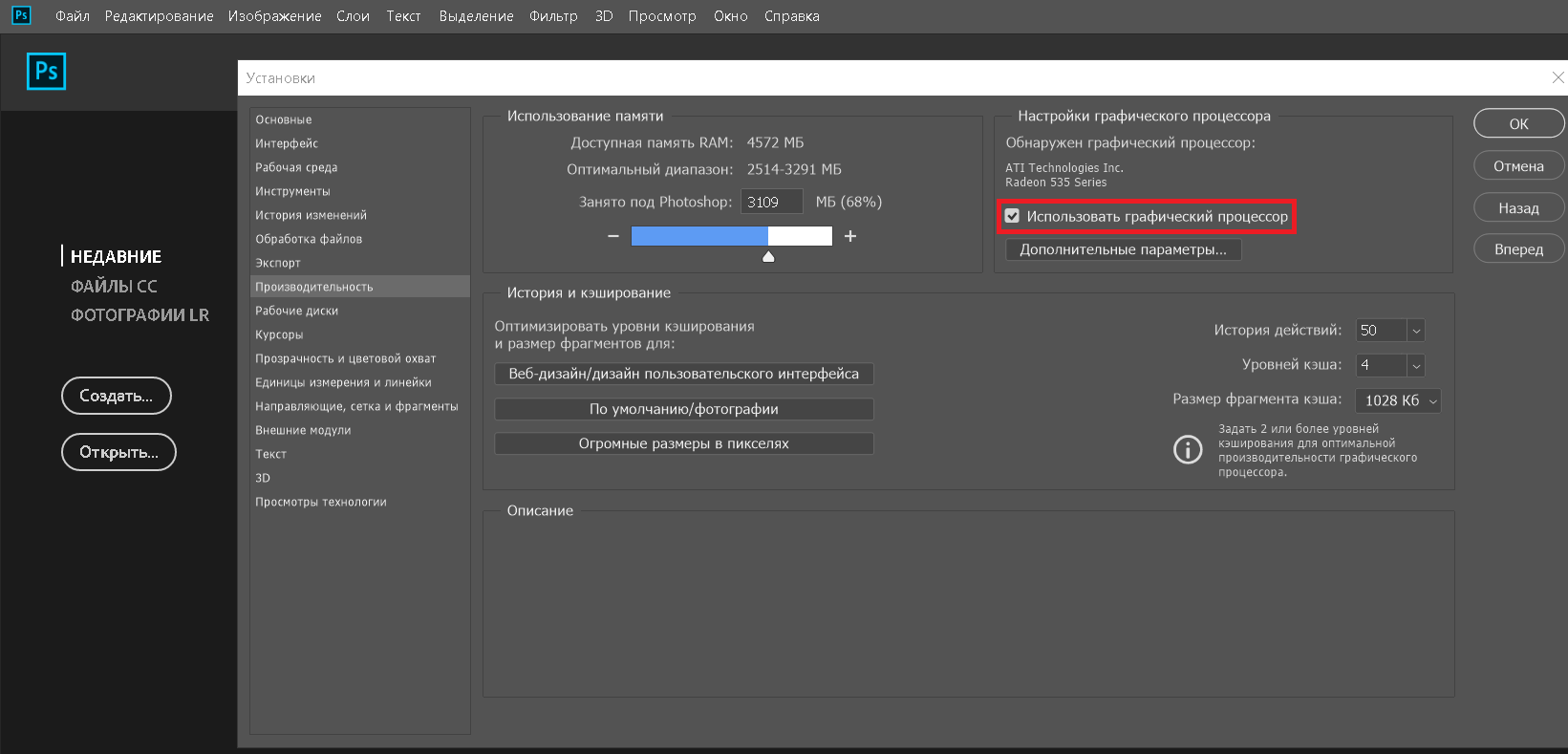
Task: Open the Текст menu in the menu bar
Action: click(x=403, y=16)
